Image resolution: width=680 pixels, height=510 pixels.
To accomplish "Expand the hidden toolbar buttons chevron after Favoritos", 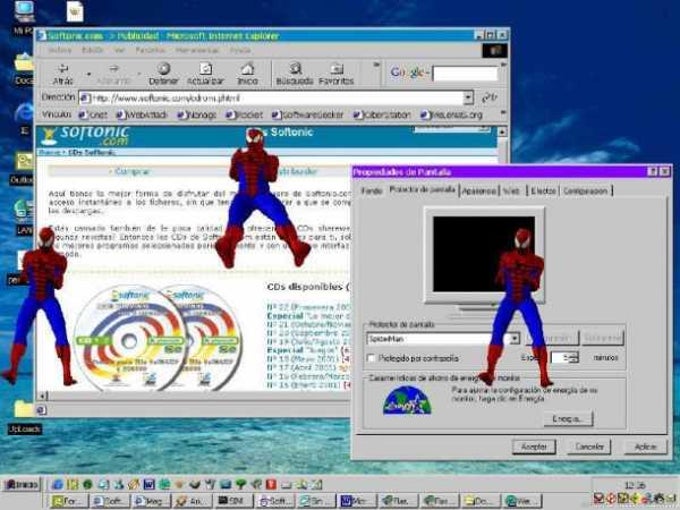I will pyautogui.click(x=376, y=65).
